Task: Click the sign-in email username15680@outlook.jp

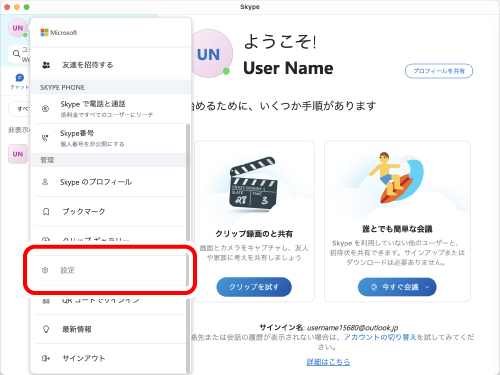Action: [x=353, y=328]
